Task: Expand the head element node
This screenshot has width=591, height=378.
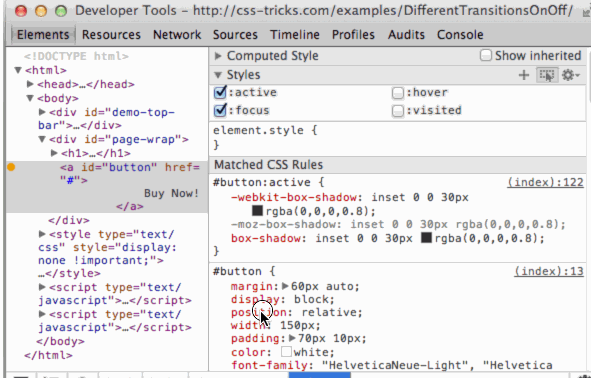Action: pos(30,84)
